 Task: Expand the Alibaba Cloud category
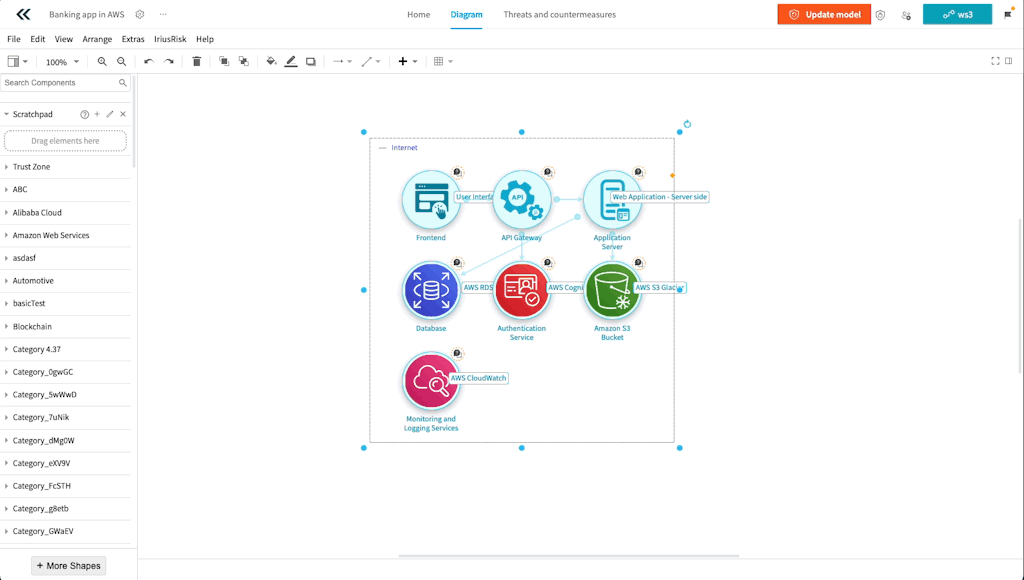pyautogui.click(x=65, y=213)
